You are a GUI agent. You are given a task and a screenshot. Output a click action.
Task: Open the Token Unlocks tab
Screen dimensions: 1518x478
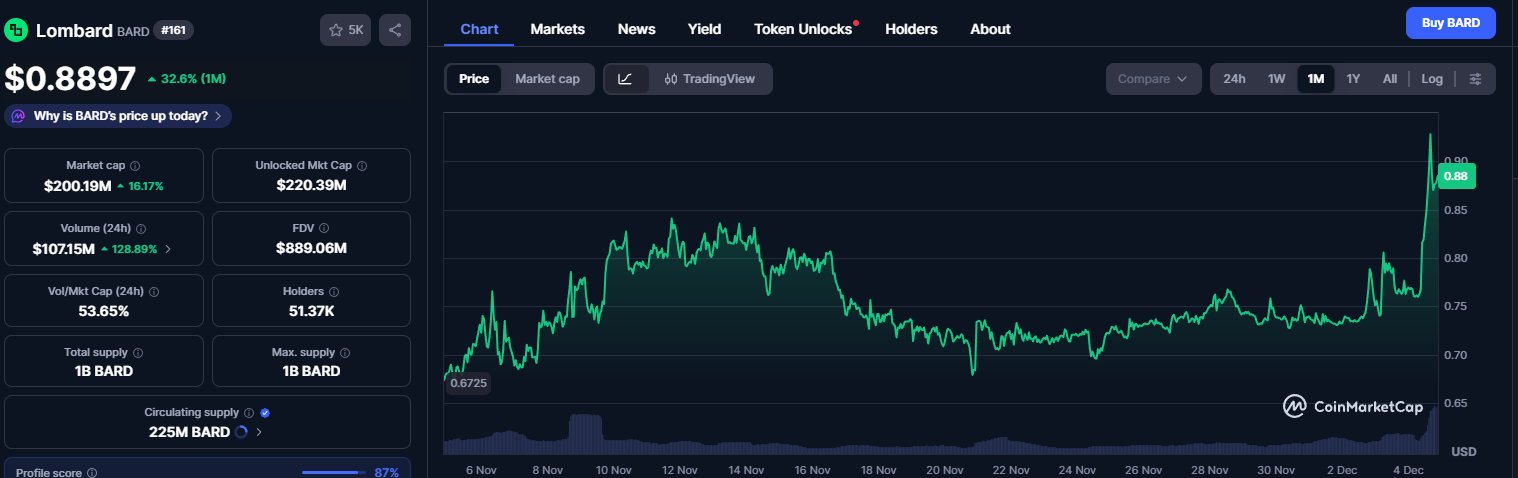point(803,29)
